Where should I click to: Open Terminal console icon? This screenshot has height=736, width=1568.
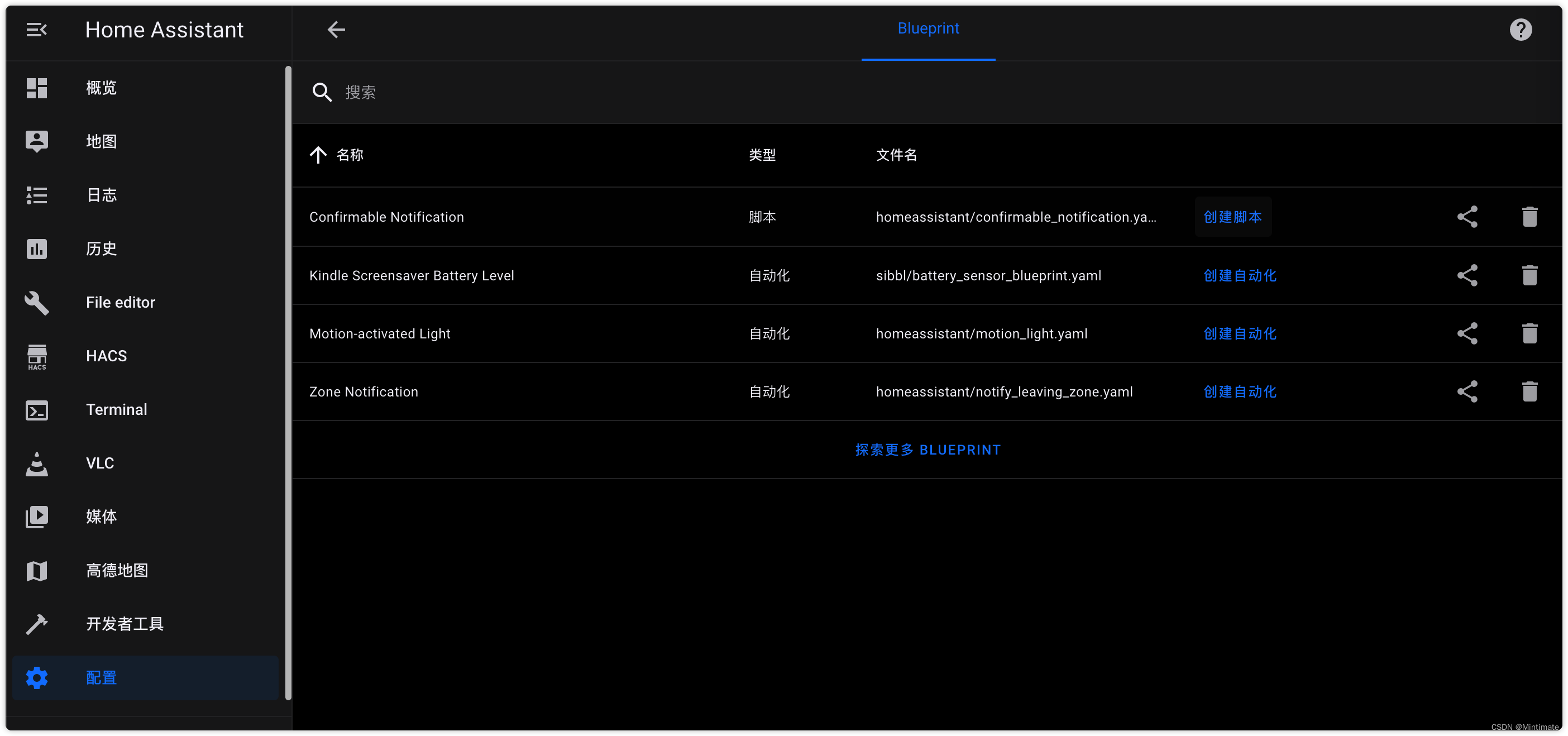click(36, 410)
